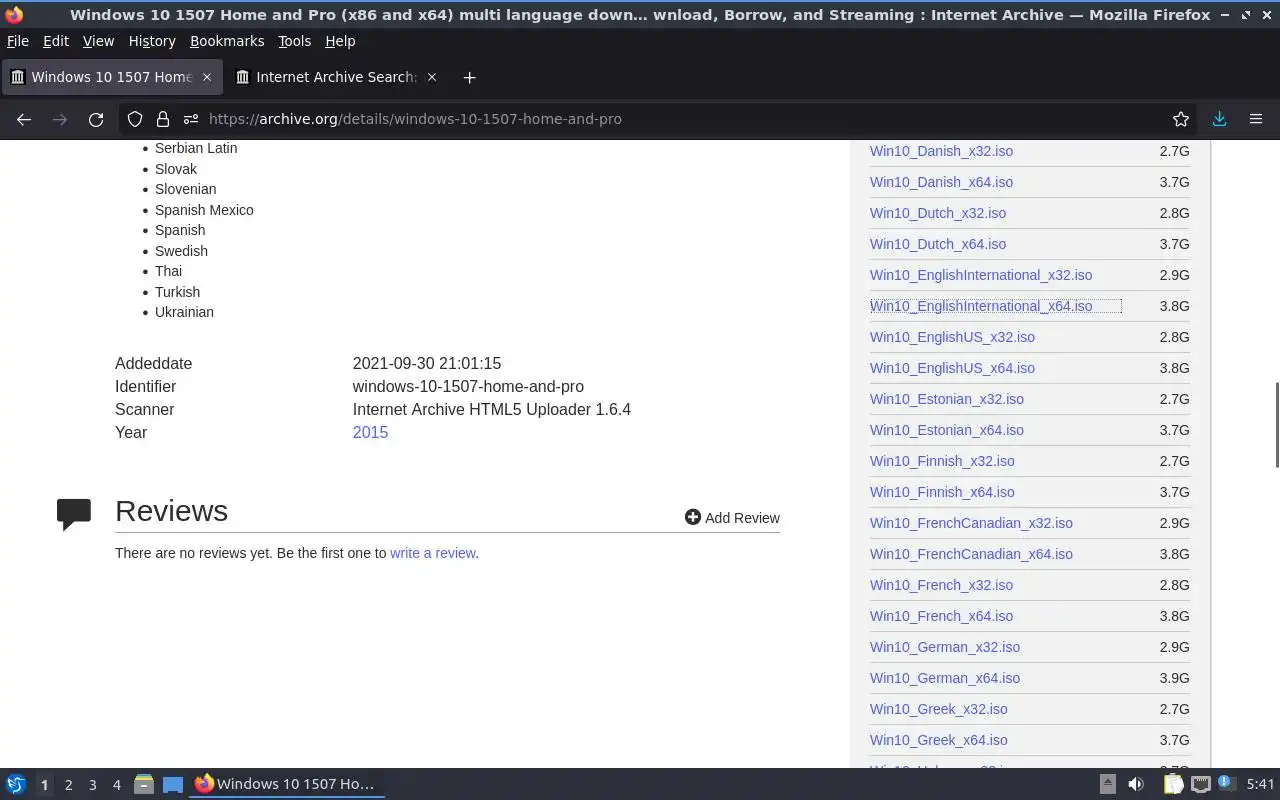
Task: Download Win10_Estonian_x64.iso
Action: coord(947,430)
